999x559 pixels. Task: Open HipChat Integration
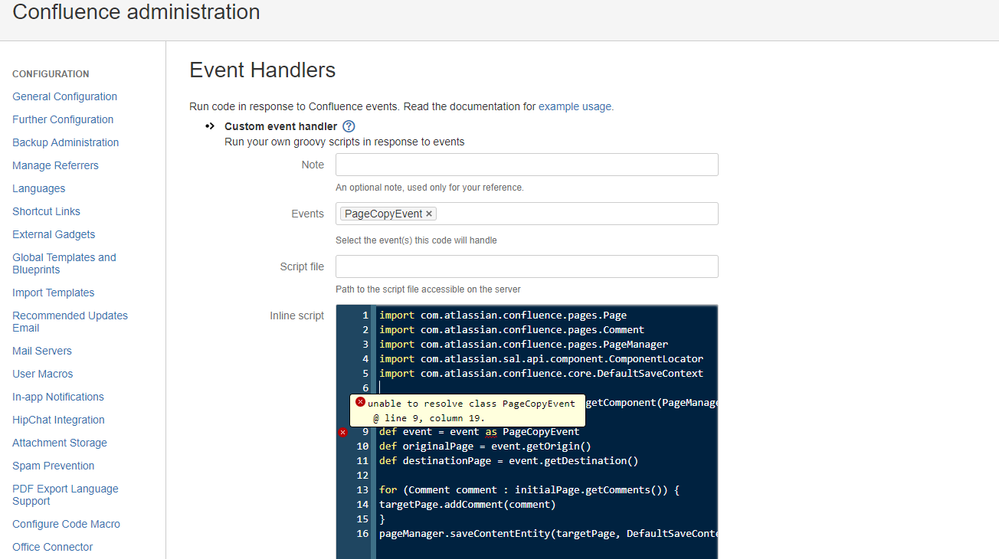coord(58,419)
